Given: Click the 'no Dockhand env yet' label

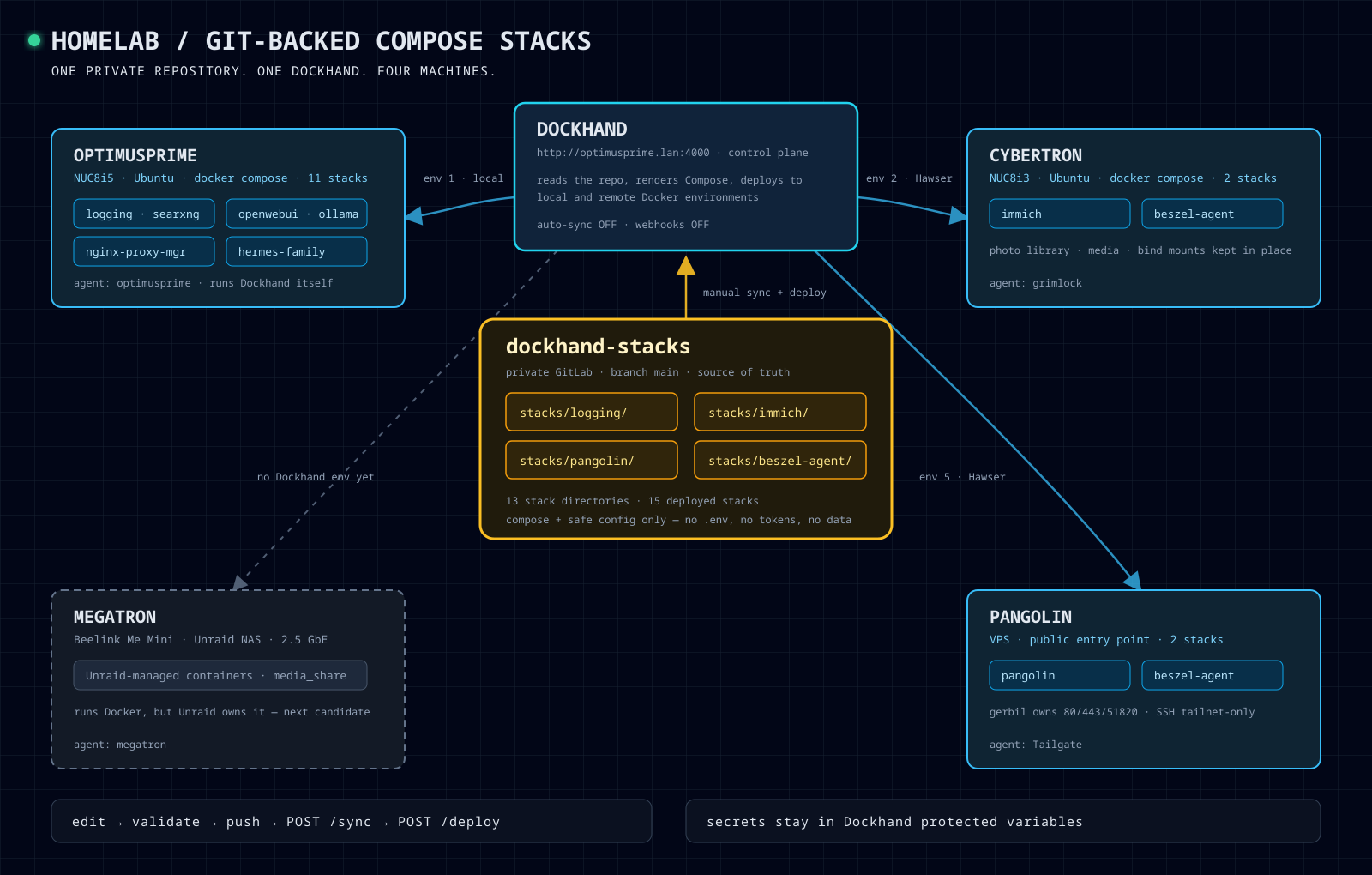Looking at the screenshot, I should click(x=316, y=477).
